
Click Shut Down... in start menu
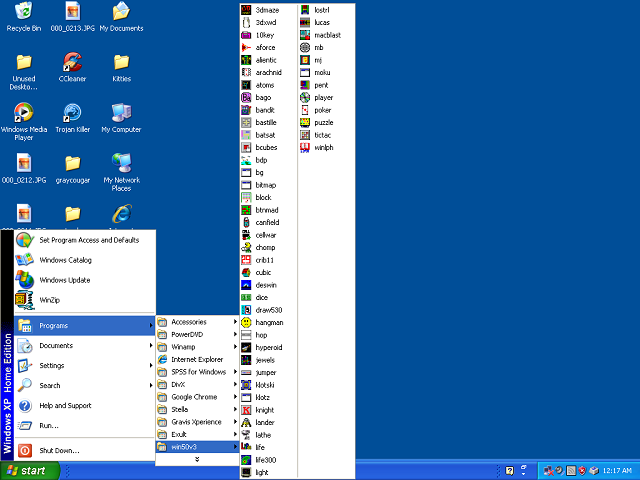click(84, 451)
